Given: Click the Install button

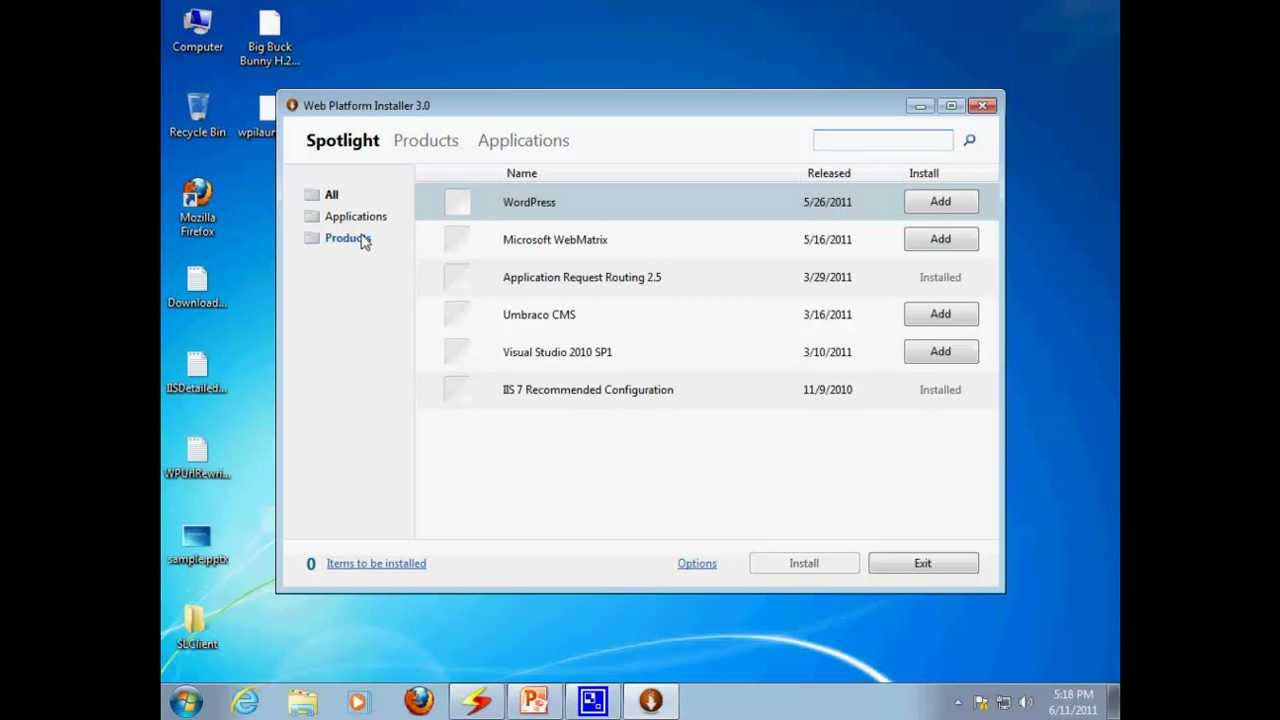Looking at the screenshot, I should 804,563.
